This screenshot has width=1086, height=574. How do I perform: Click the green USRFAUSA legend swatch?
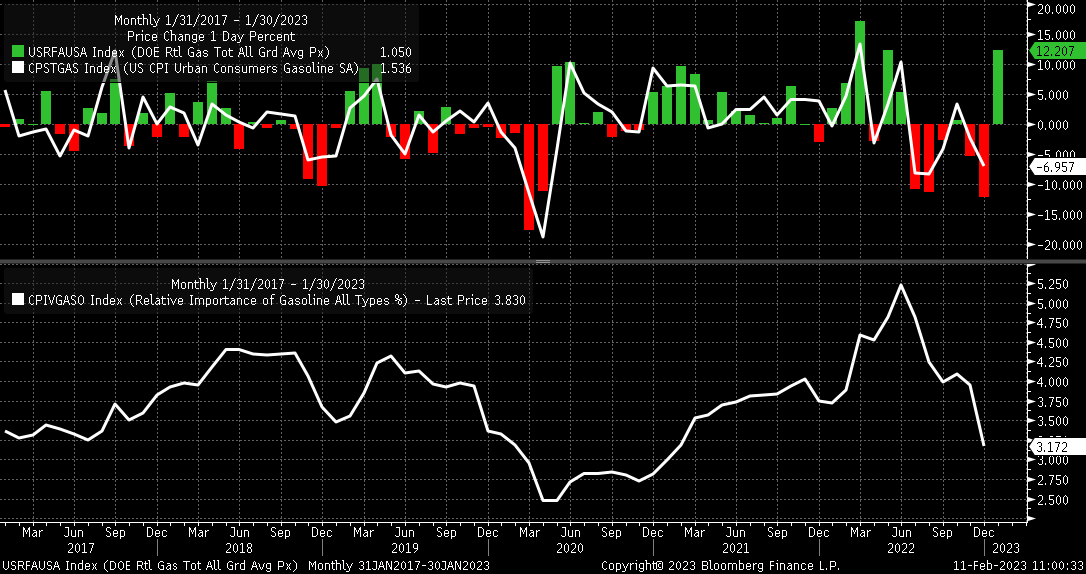pos(17,52)
